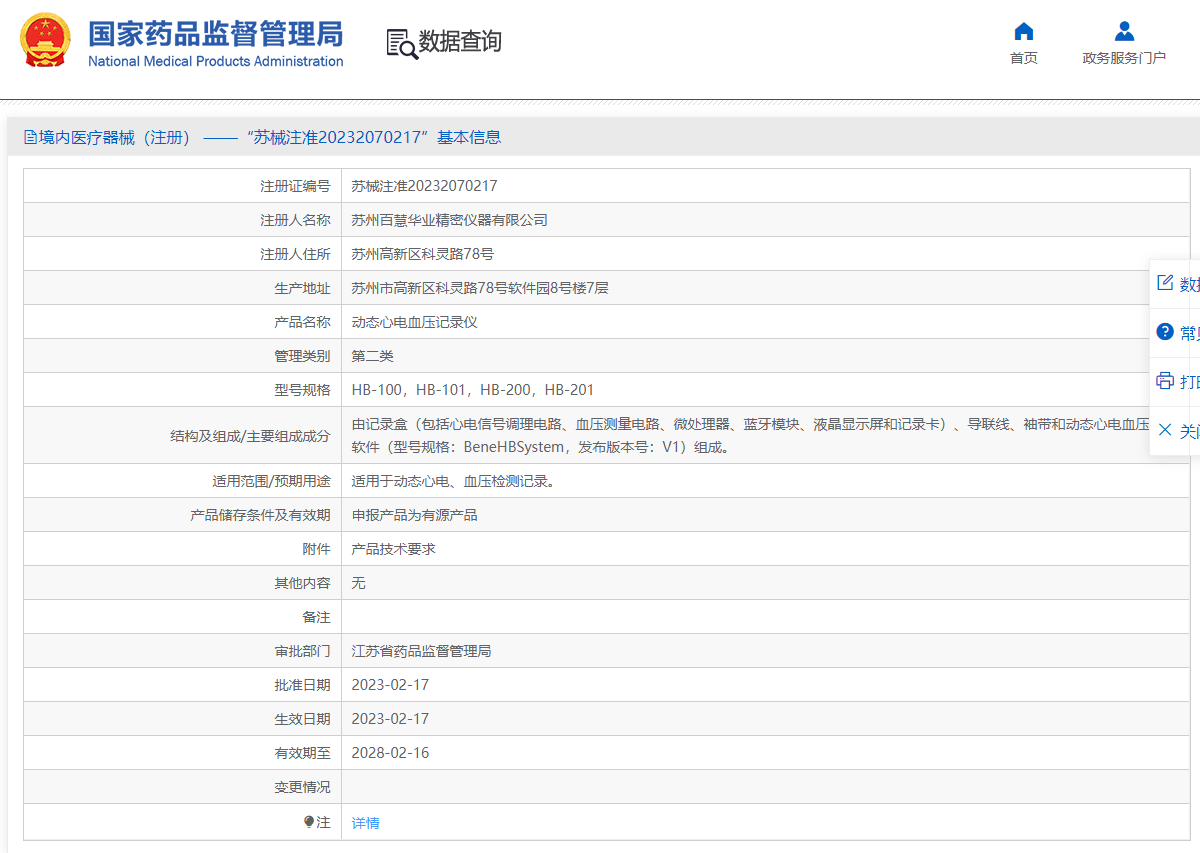The height and width of the screenshot is (853, 1200).
Task: Click the 政务服务门户 menu label
Action: [1124, 58]
